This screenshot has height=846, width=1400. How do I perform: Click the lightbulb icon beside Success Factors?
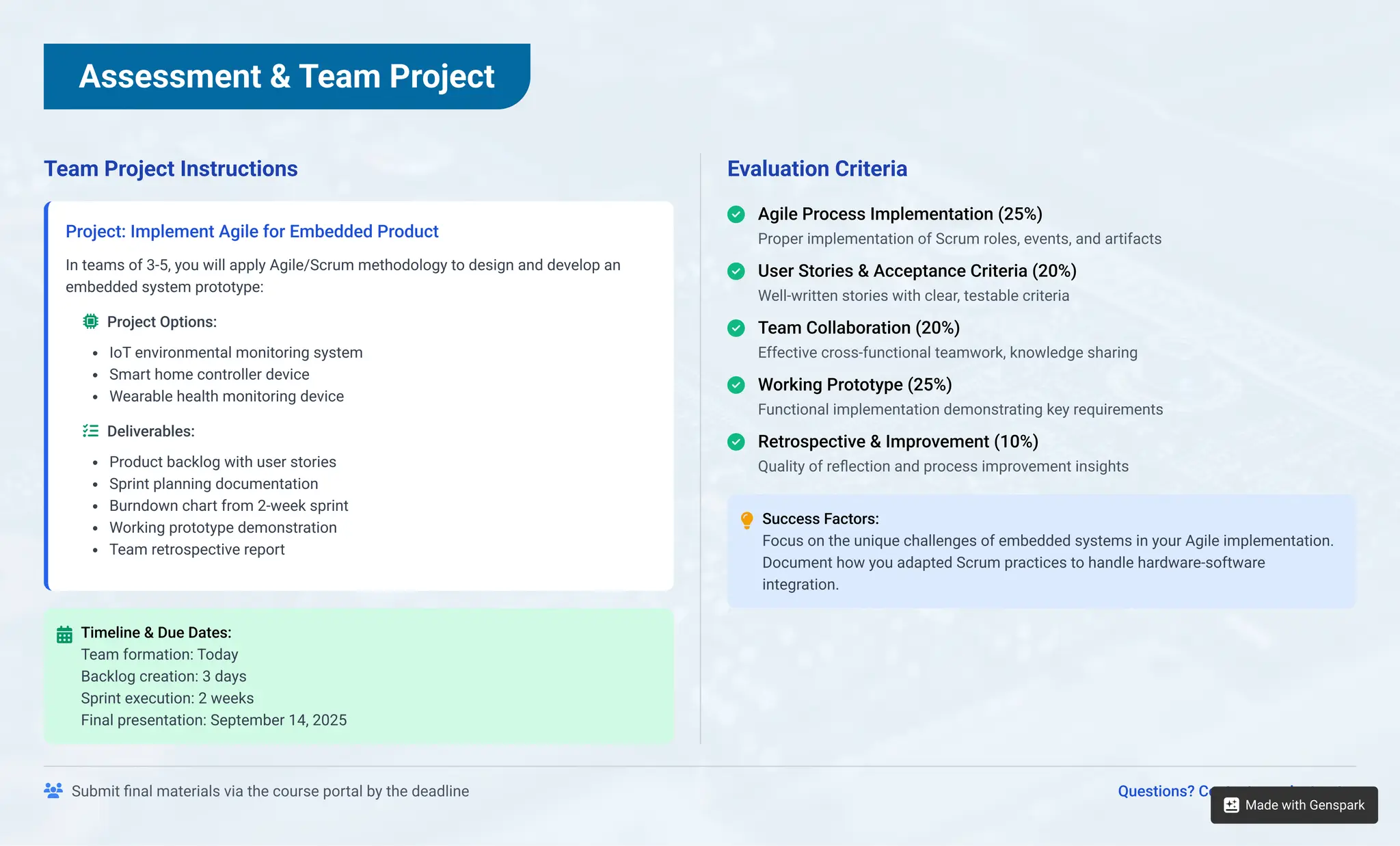click(x=746, y=520)
